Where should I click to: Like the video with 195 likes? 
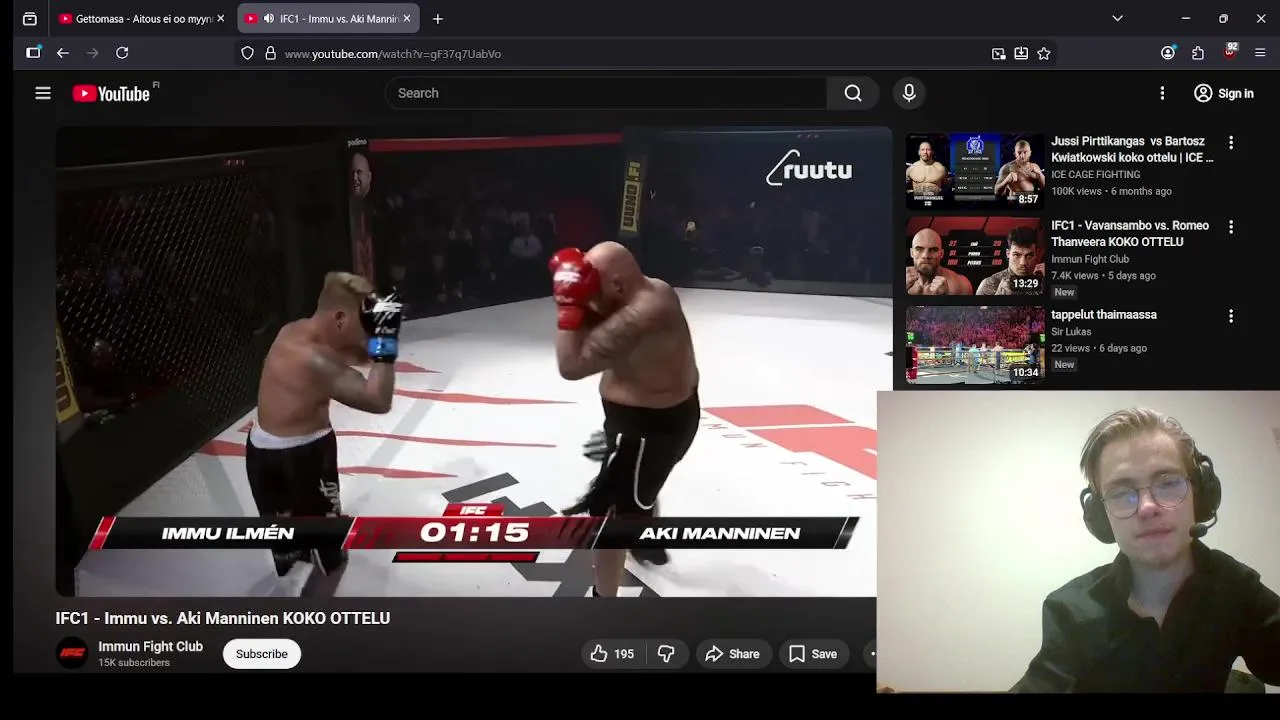[x=612, y=654]
